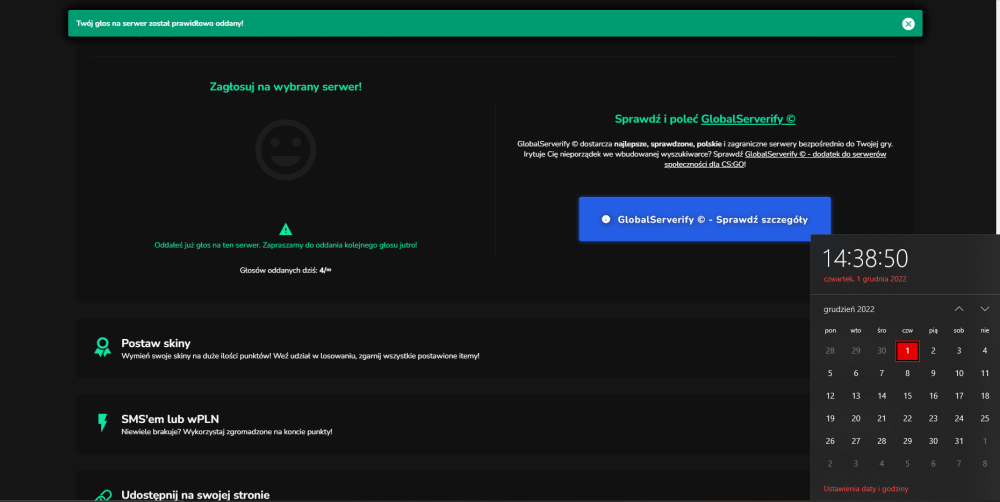
Task: Click the green warning triangle icon
Action: click(x=286, y=229)
